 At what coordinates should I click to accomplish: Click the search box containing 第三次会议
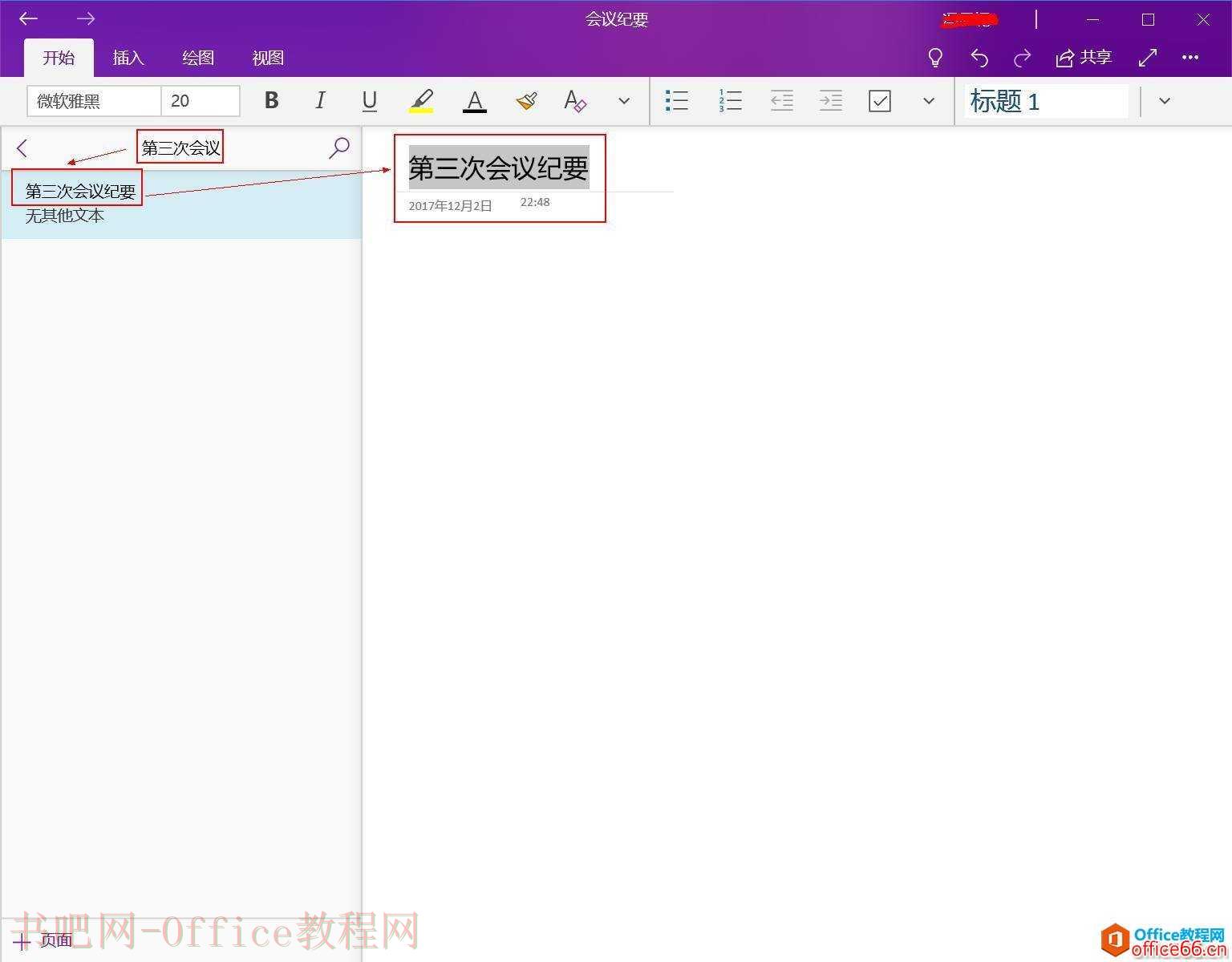pyautogui.click(x=180, y=148)
